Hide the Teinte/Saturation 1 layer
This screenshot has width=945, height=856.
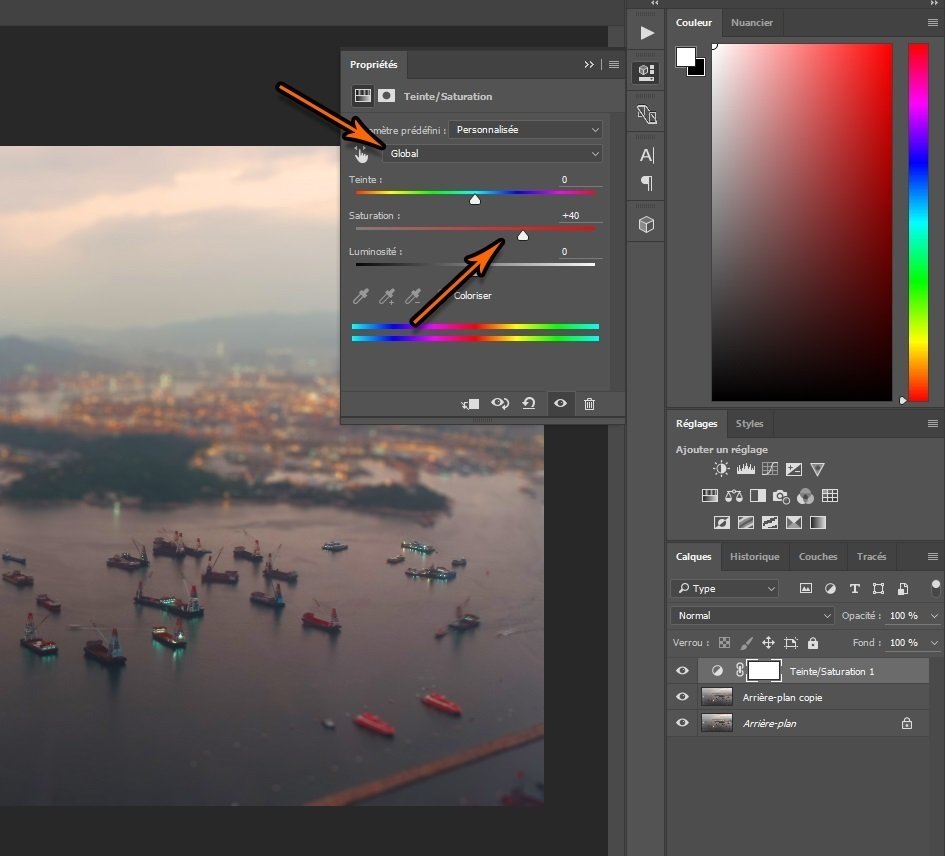pyautogui.click(x=682, y=671)
